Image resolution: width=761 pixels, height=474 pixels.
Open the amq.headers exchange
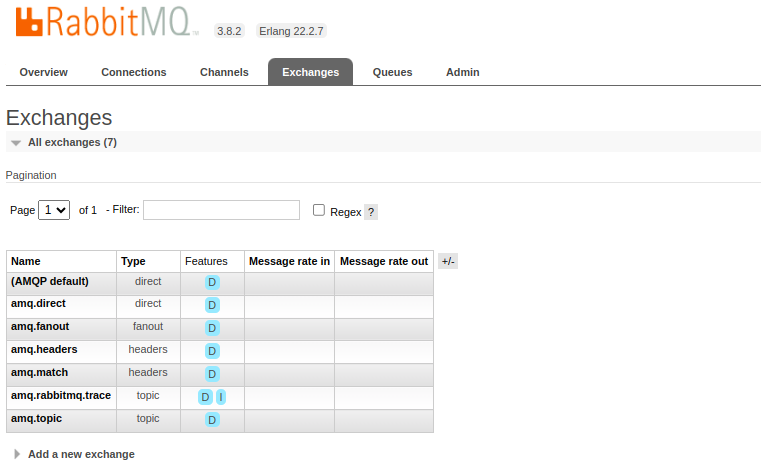(44, 349)
